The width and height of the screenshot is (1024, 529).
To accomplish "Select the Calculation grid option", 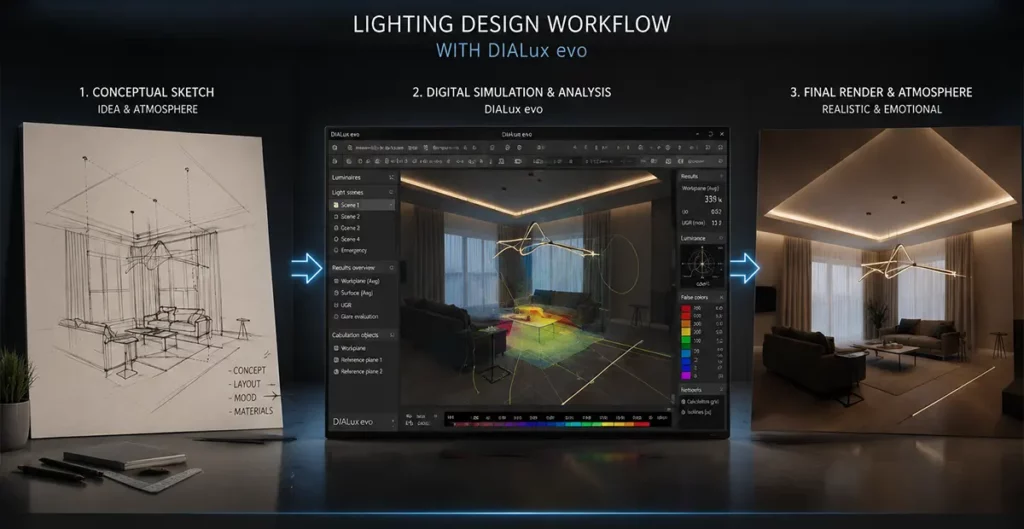I will 700,402.
